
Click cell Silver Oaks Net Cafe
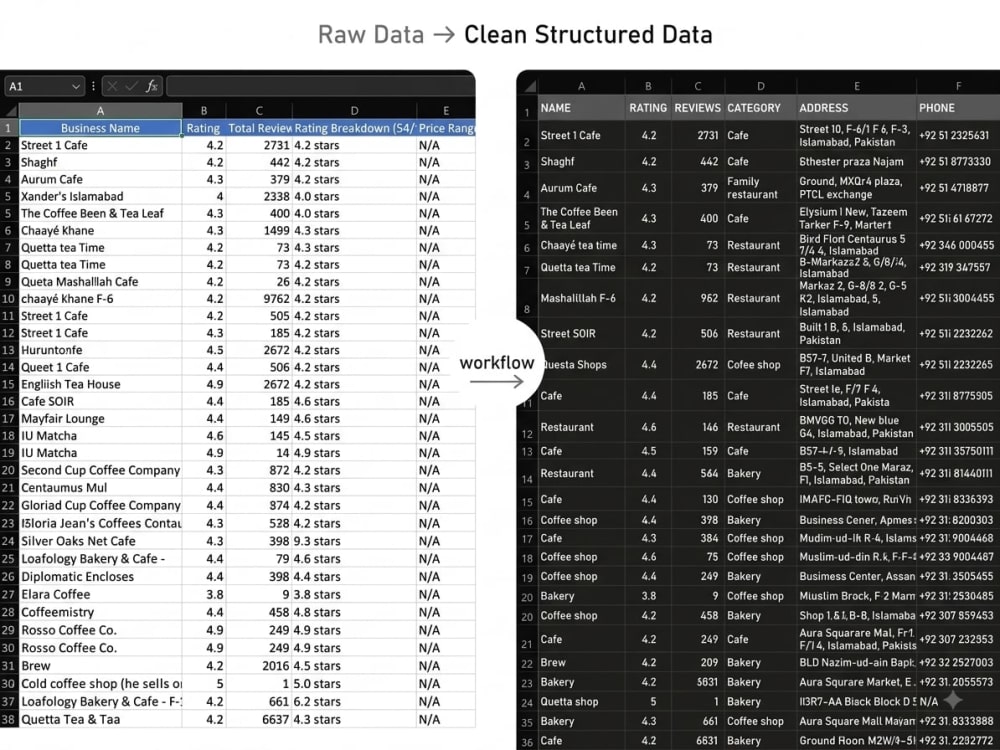tap(100, 541)
